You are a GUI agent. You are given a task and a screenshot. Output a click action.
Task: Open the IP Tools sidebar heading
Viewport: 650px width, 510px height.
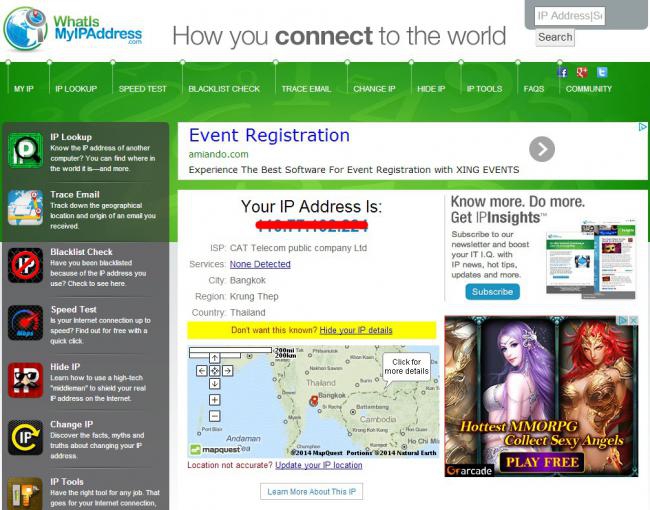(x=67, y=482)
